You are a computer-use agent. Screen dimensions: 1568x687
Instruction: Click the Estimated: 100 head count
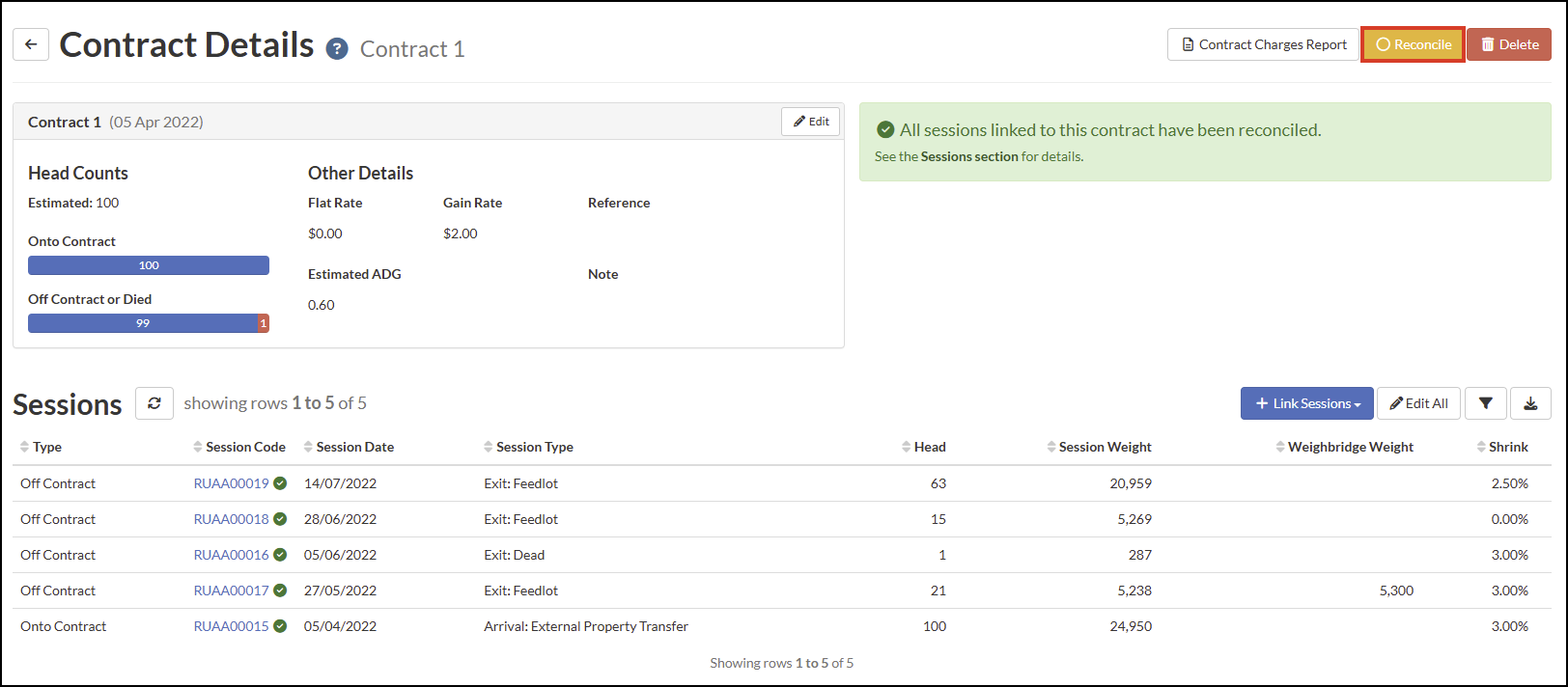point(73,203)
